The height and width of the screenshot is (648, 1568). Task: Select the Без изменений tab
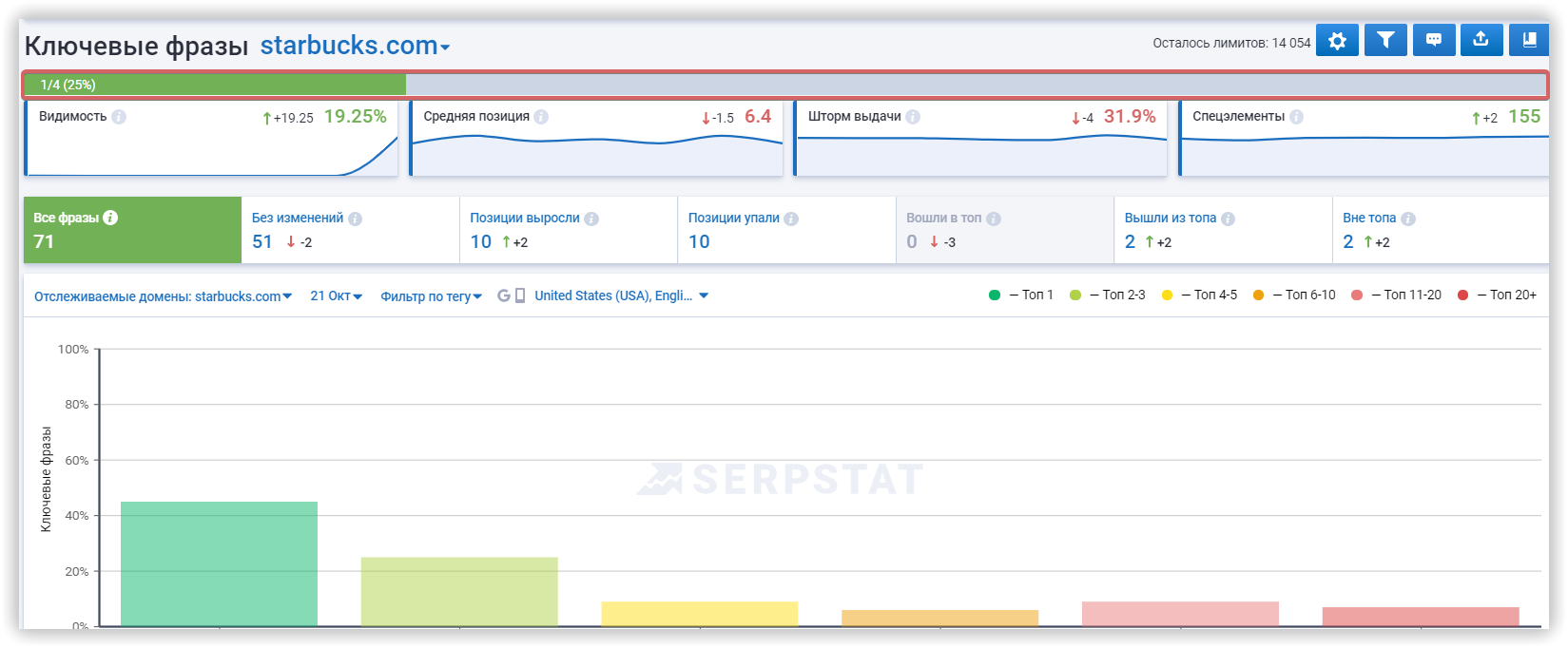tap(350, 230)
